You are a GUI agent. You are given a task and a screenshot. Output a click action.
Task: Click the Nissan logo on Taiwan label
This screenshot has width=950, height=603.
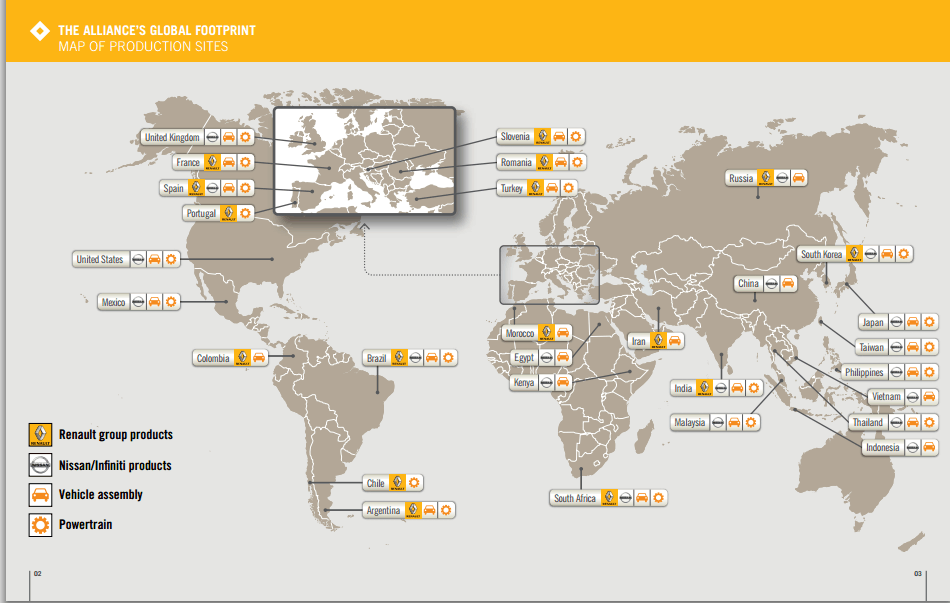tap(897, 347)
